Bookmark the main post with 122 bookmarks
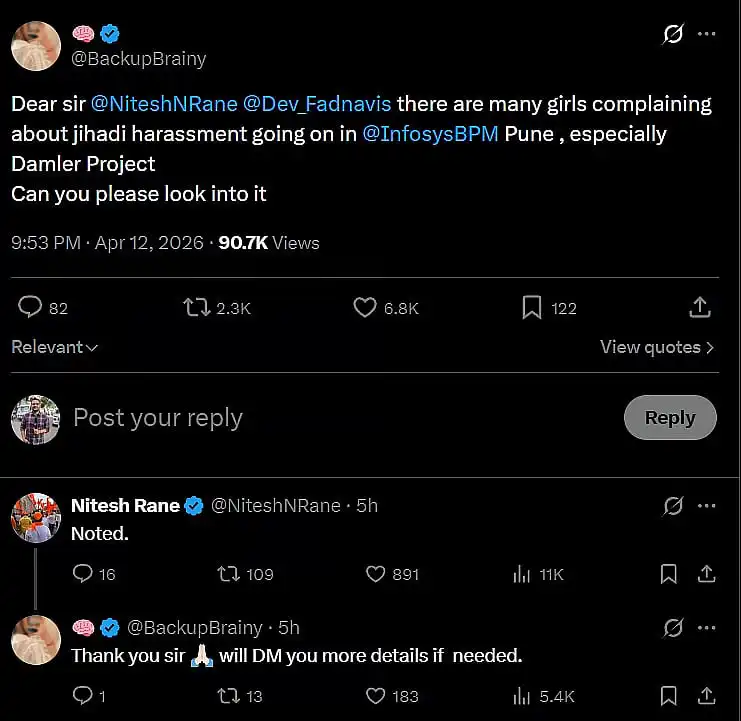This screenshot has width=741, height=721. (x=532, y=307)
